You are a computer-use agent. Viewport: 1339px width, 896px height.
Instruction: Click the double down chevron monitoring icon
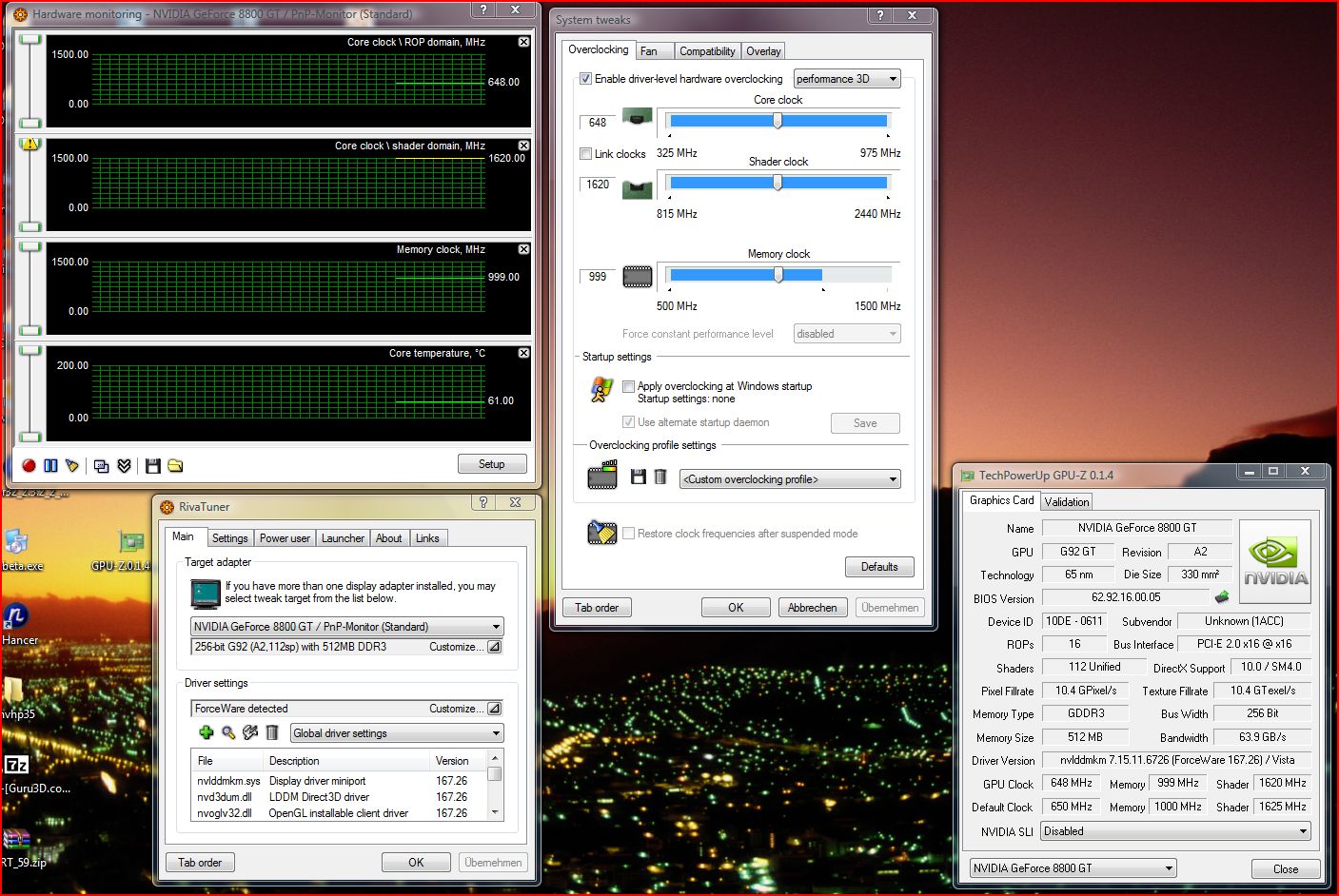point(124,465)
